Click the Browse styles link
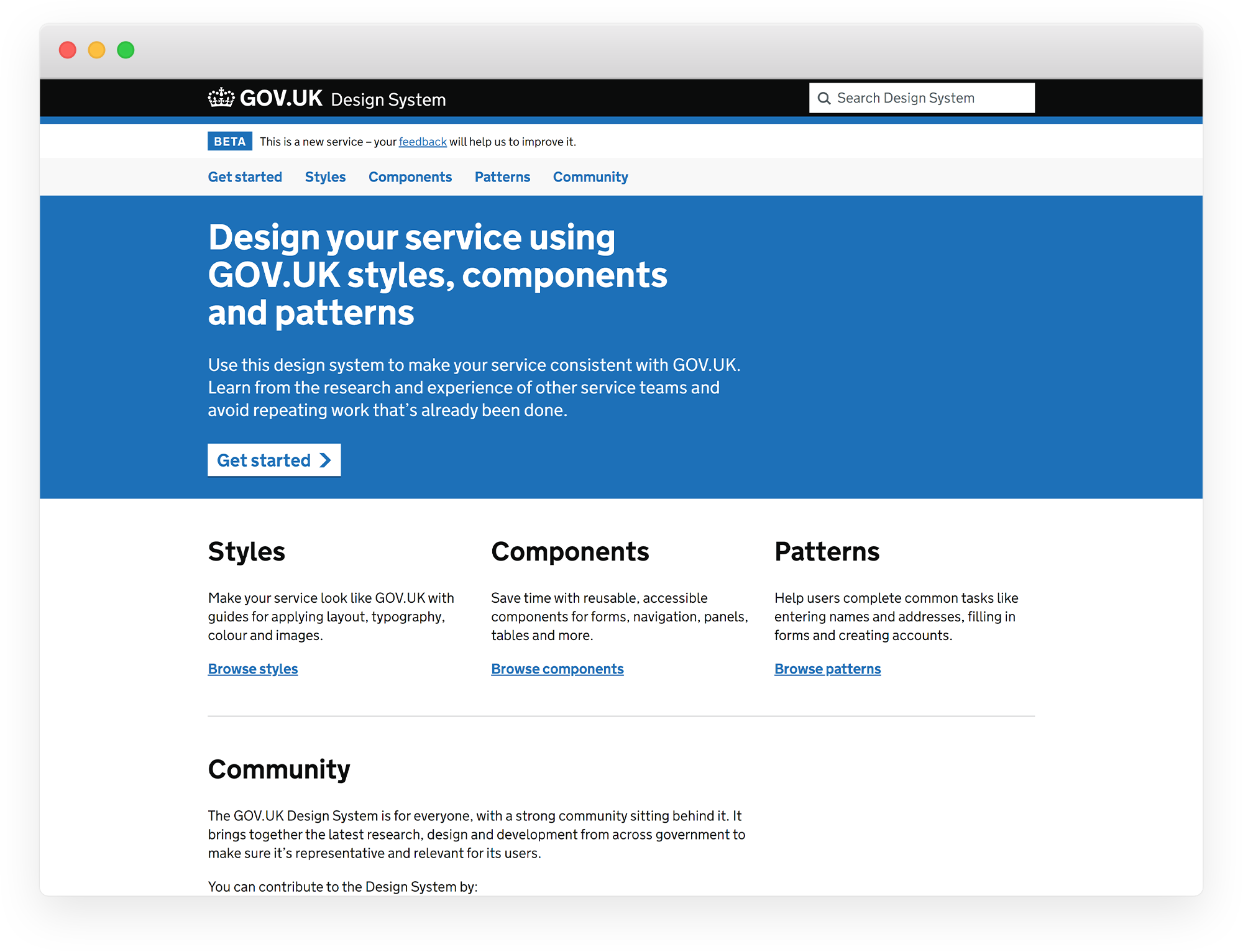The image size is (1243, 952). tap(252, 668)
